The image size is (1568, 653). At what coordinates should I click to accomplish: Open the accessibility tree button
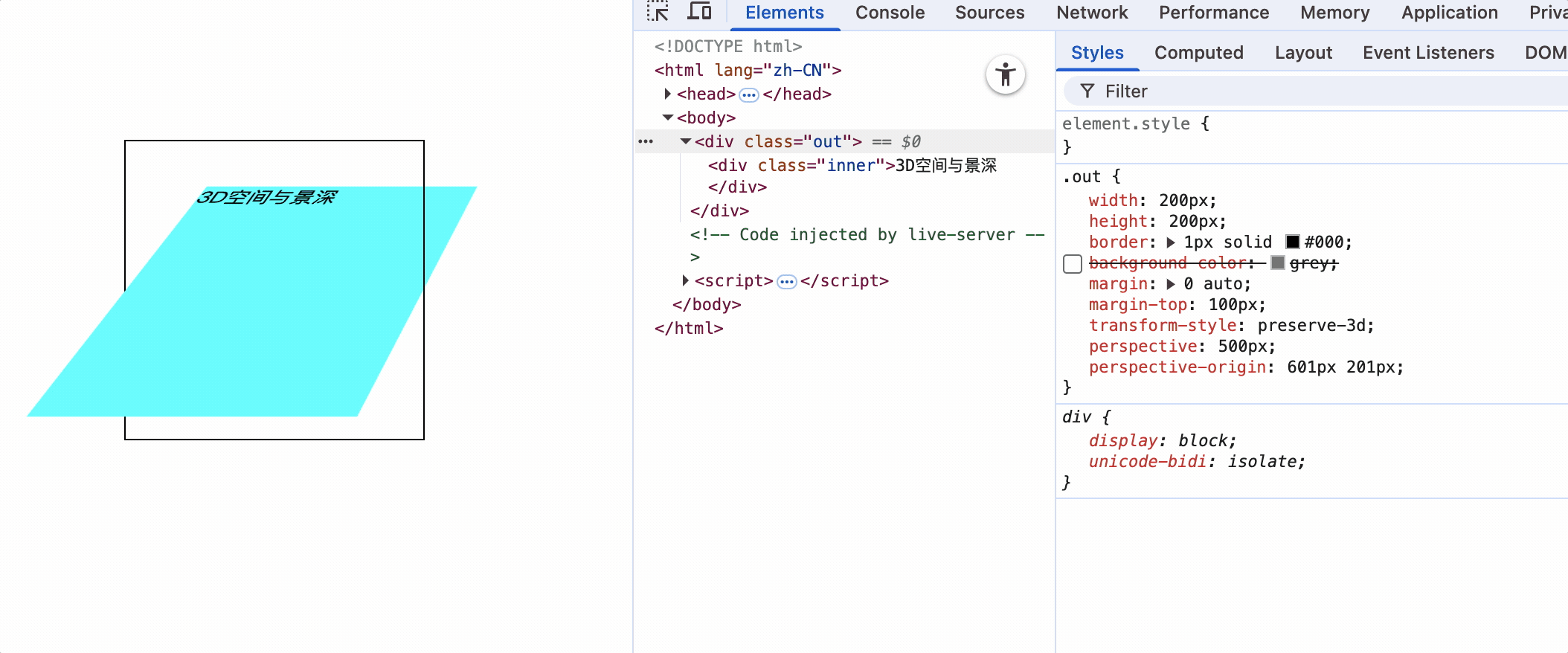click(x=1006, y=75)
